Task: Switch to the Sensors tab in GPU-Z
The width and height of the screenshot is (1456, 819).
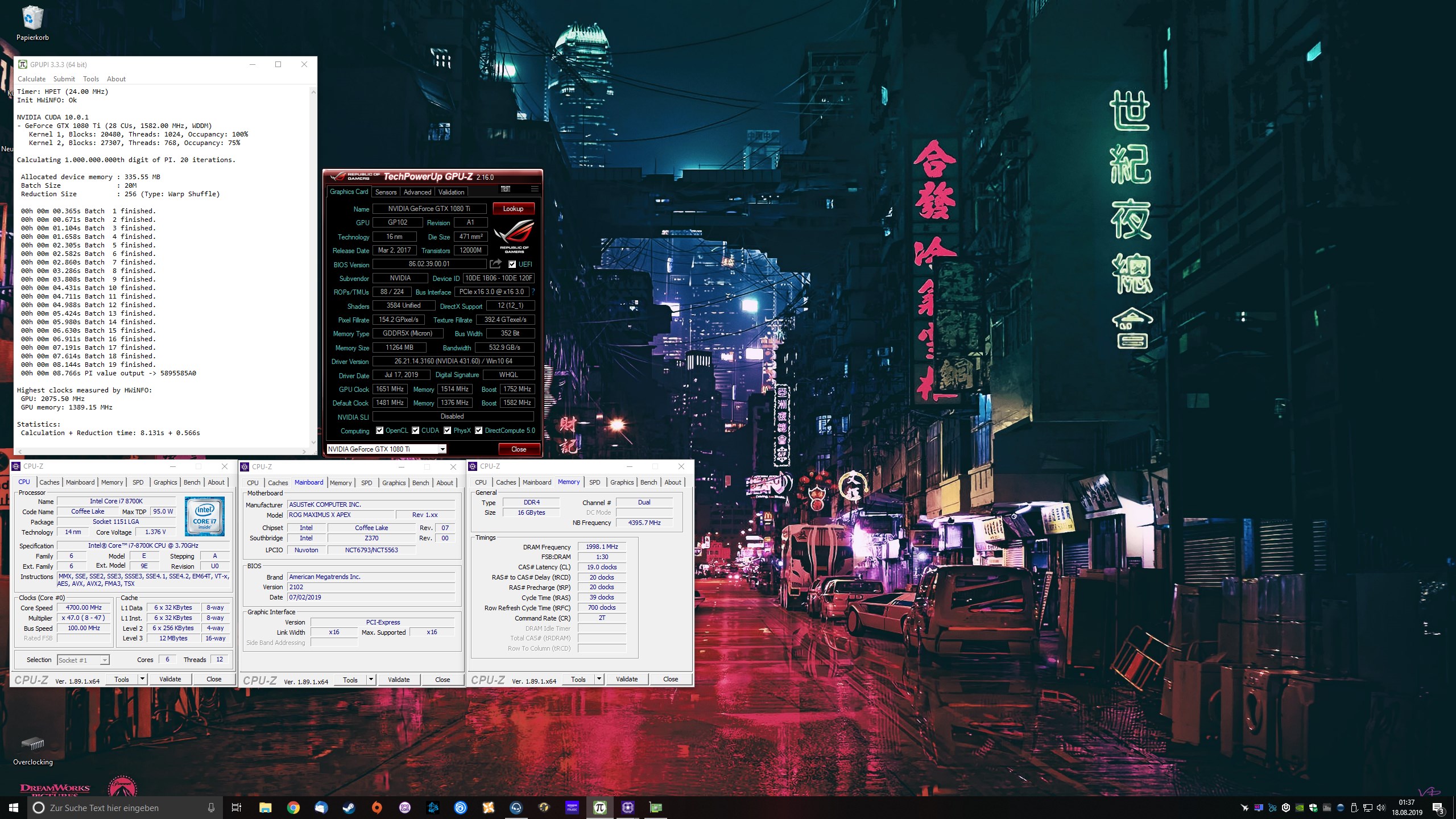Action: (386, 192)
